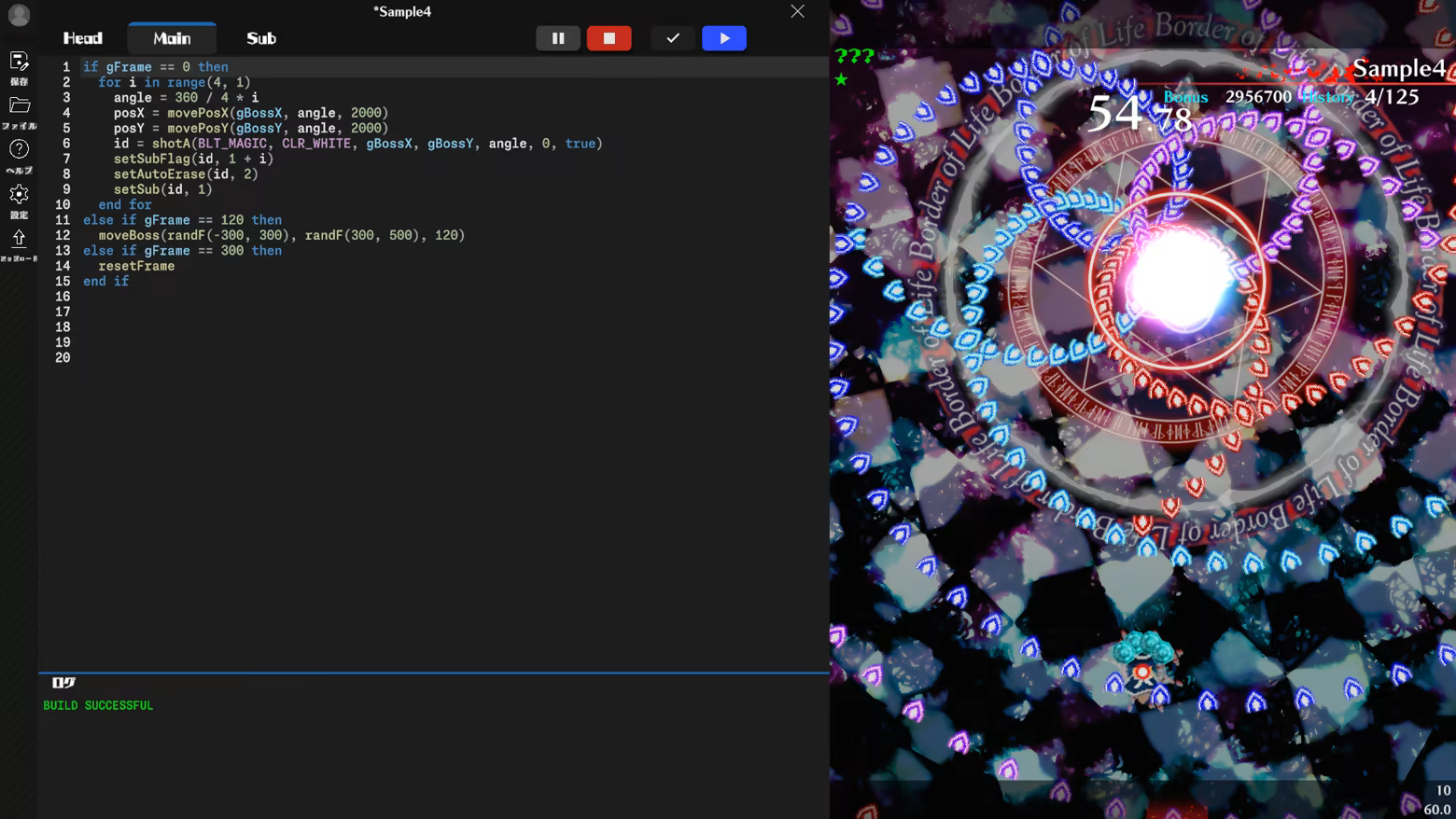1456x819 pixels.
Task: Pause the running preview
Action: click(558, 38)
